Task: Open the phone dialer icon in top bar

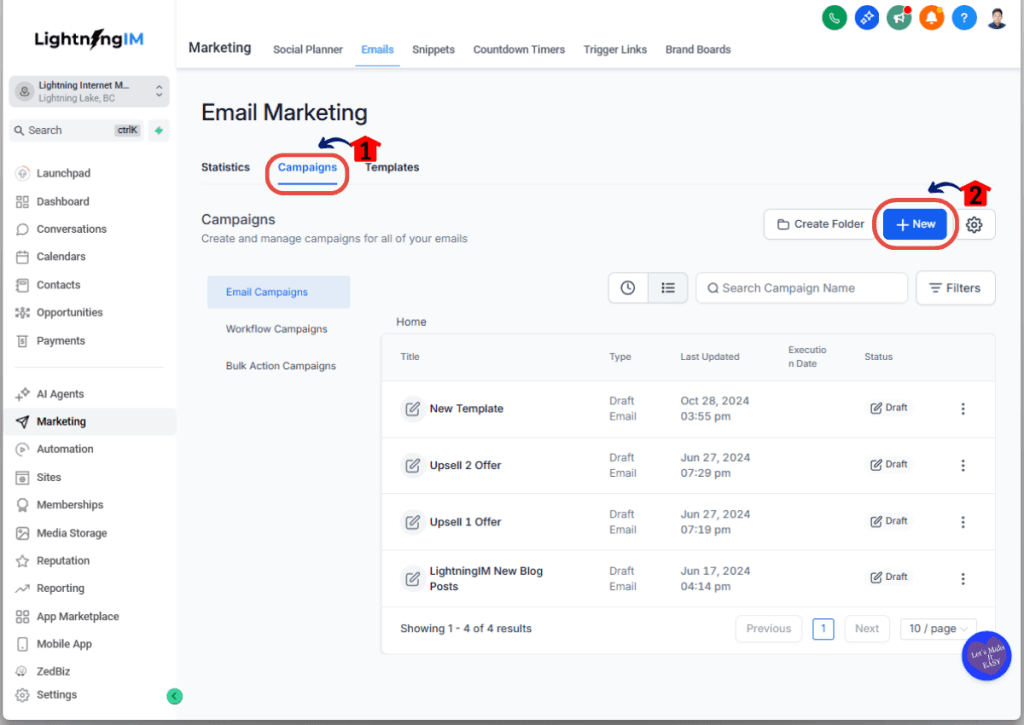Action: [834, 17]
